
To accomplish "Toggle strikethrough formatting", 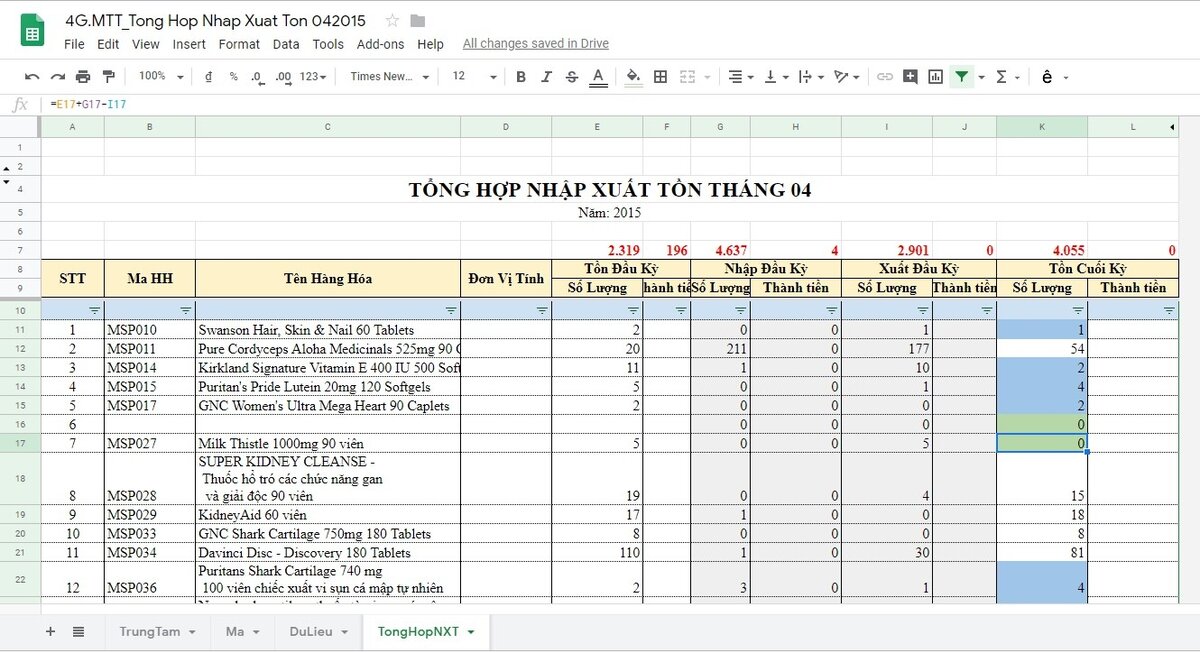I will (572, 77).
